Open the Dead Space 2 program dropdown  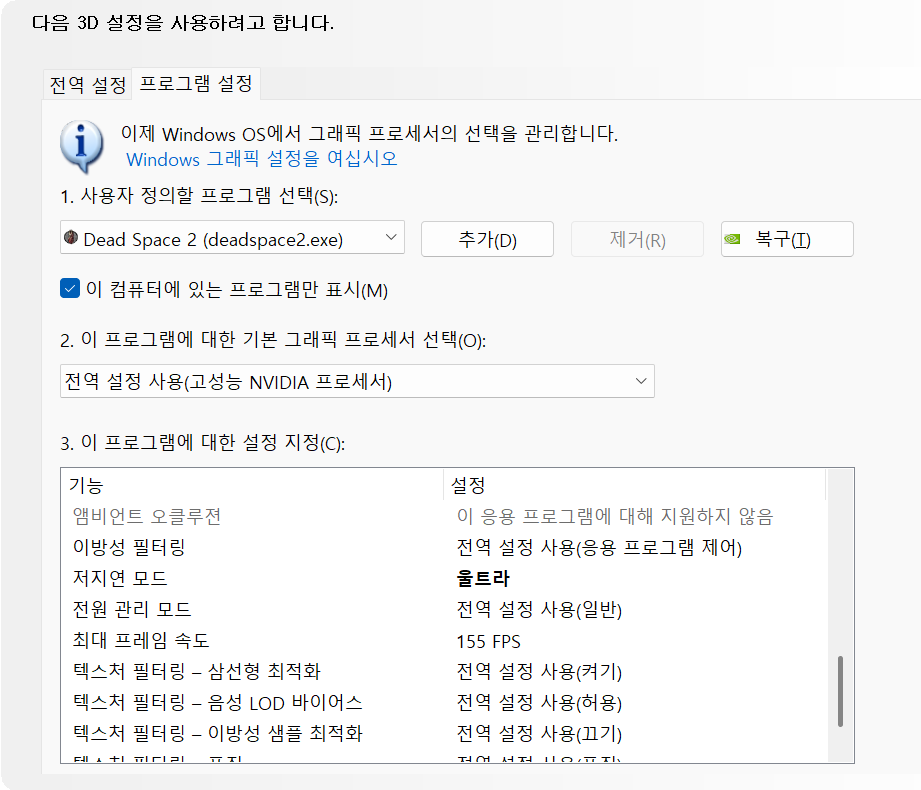(x=232, y=237)
